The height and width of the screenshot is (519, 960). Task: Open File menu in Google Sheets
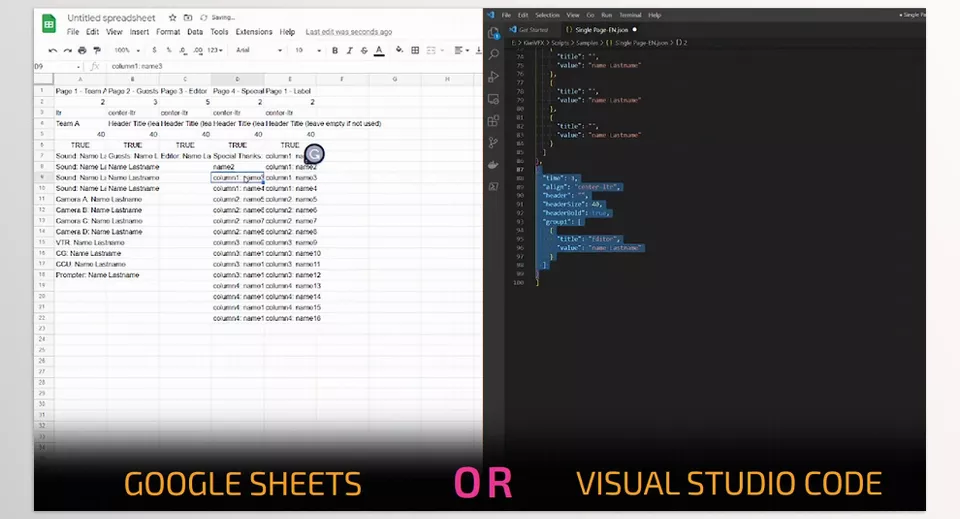pyautogui.click(x=73, y=32)
